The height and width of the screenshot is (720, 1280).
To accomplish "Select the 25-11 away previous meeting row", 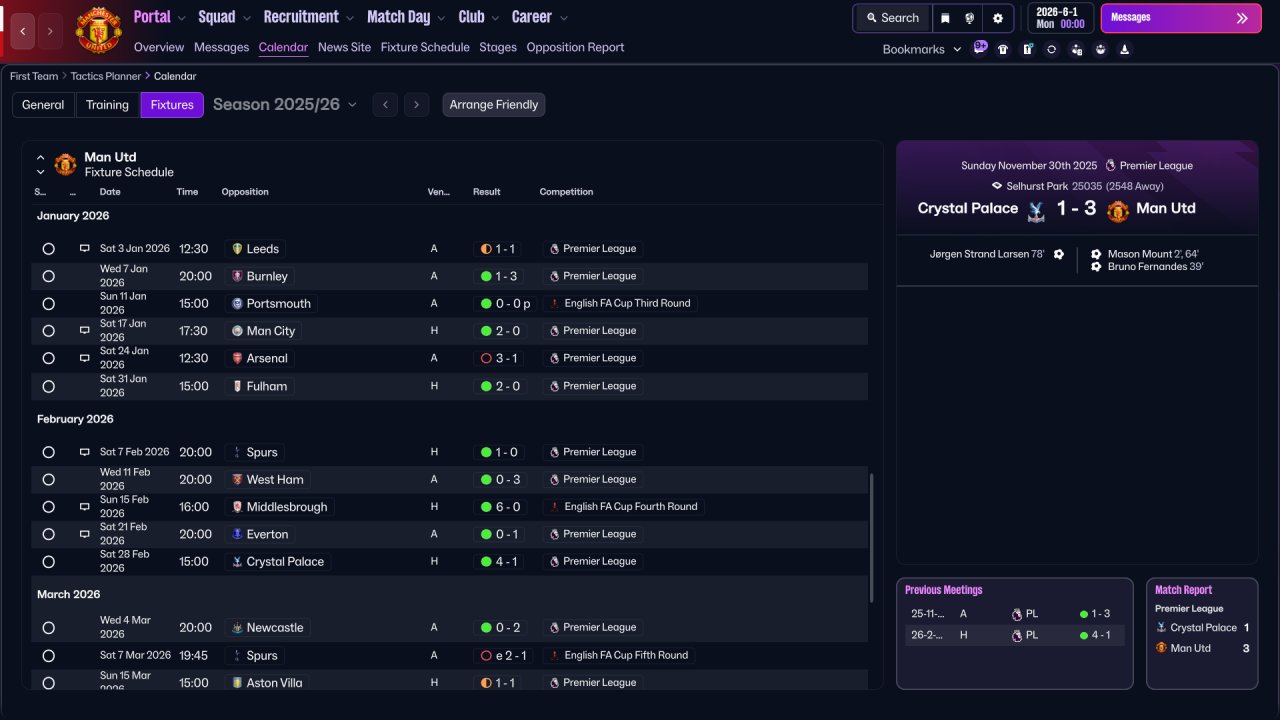I will pos(1014,614).
